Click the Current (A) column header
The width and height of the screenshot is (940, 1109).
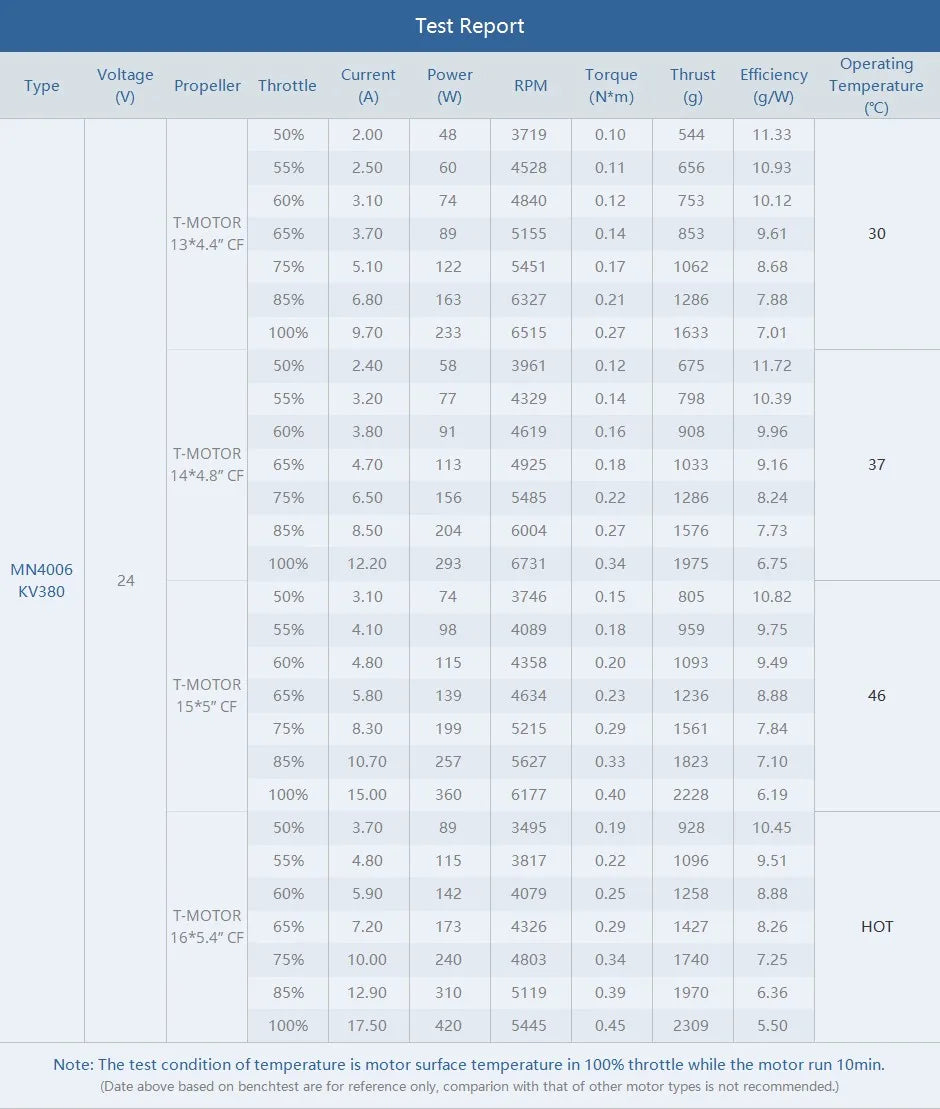[369, 85]
